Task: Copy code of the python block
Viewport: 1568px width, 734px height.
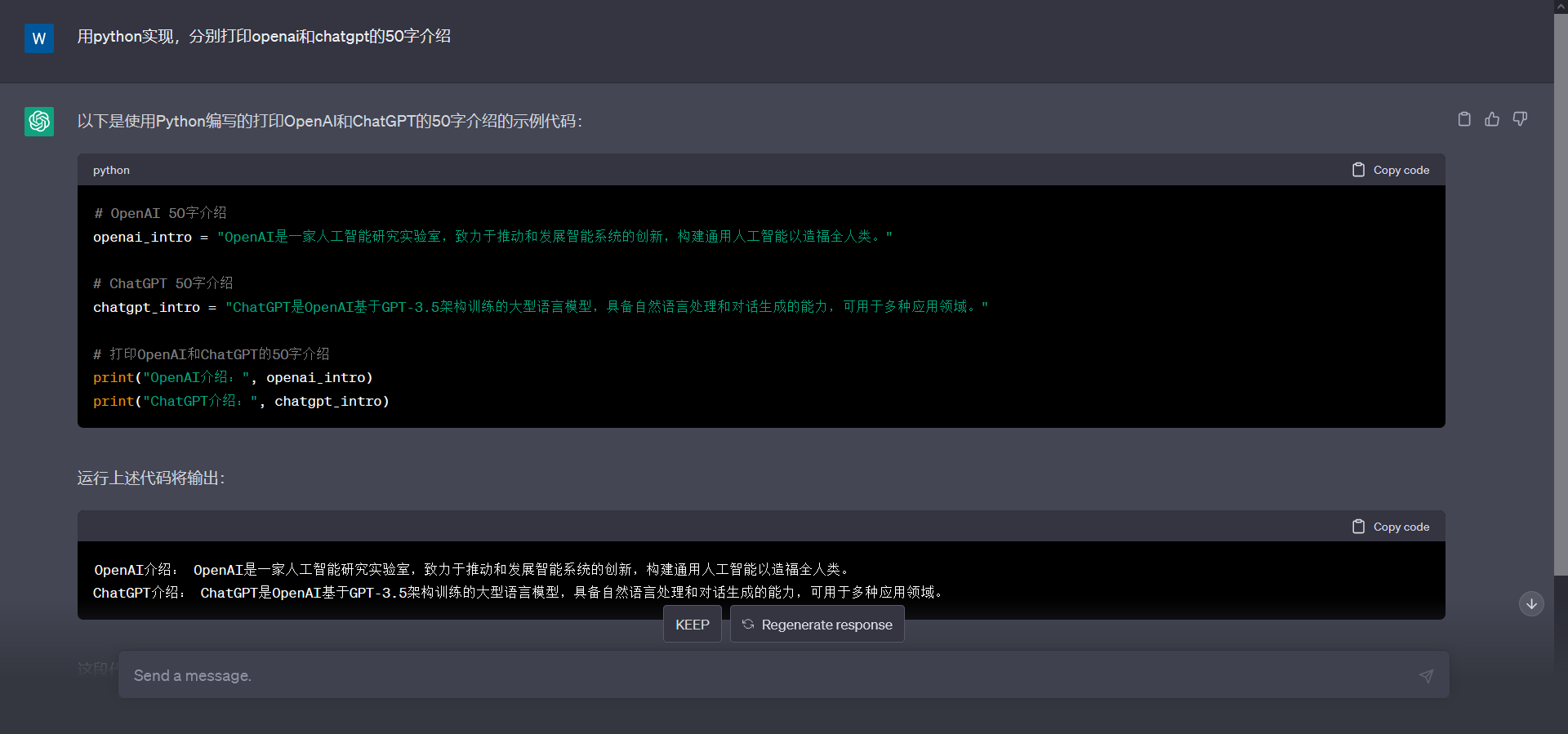Action: (x=1391, y=170)
